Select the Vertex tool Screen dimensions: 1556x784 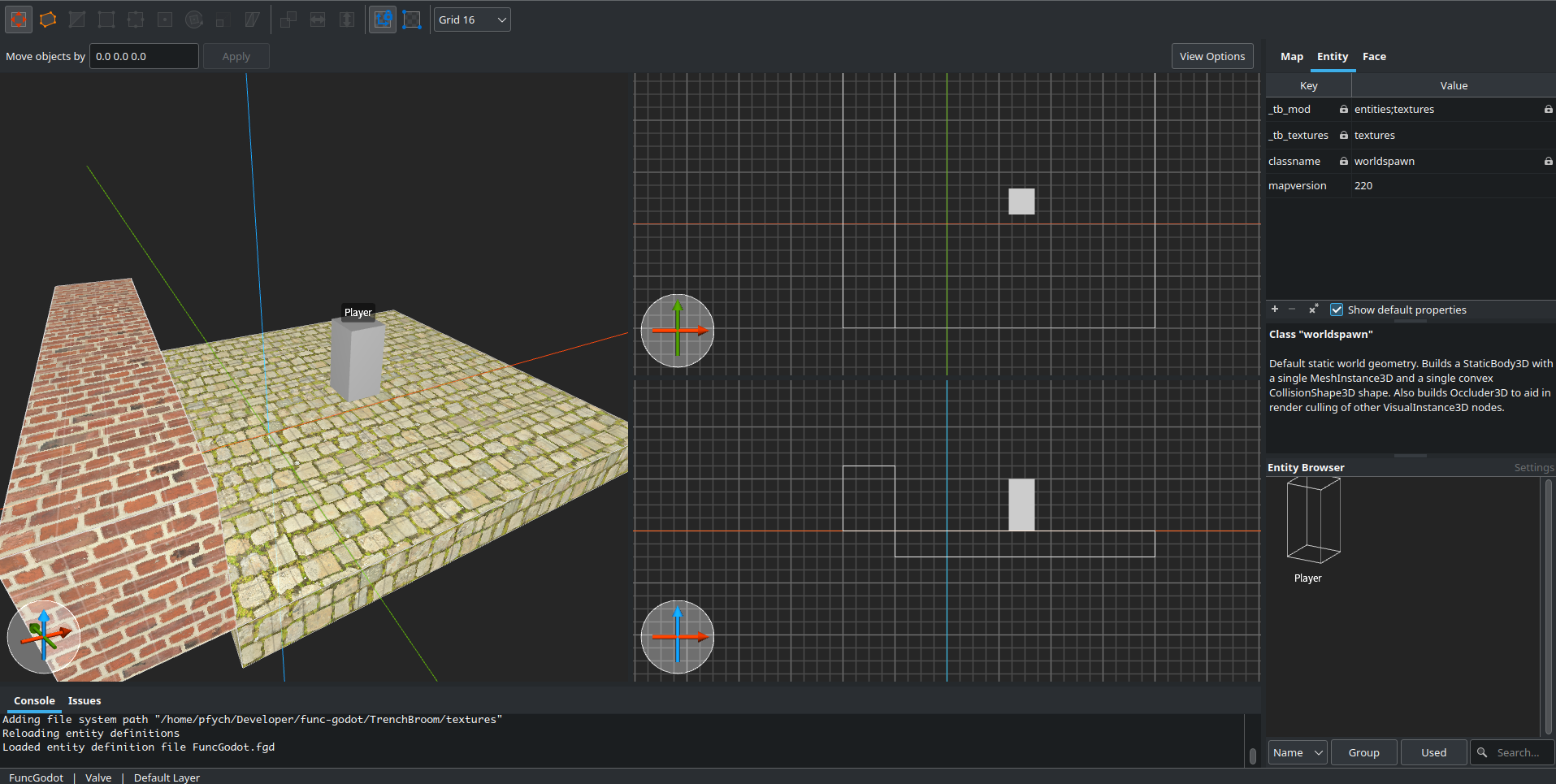[x=106, y=19]
